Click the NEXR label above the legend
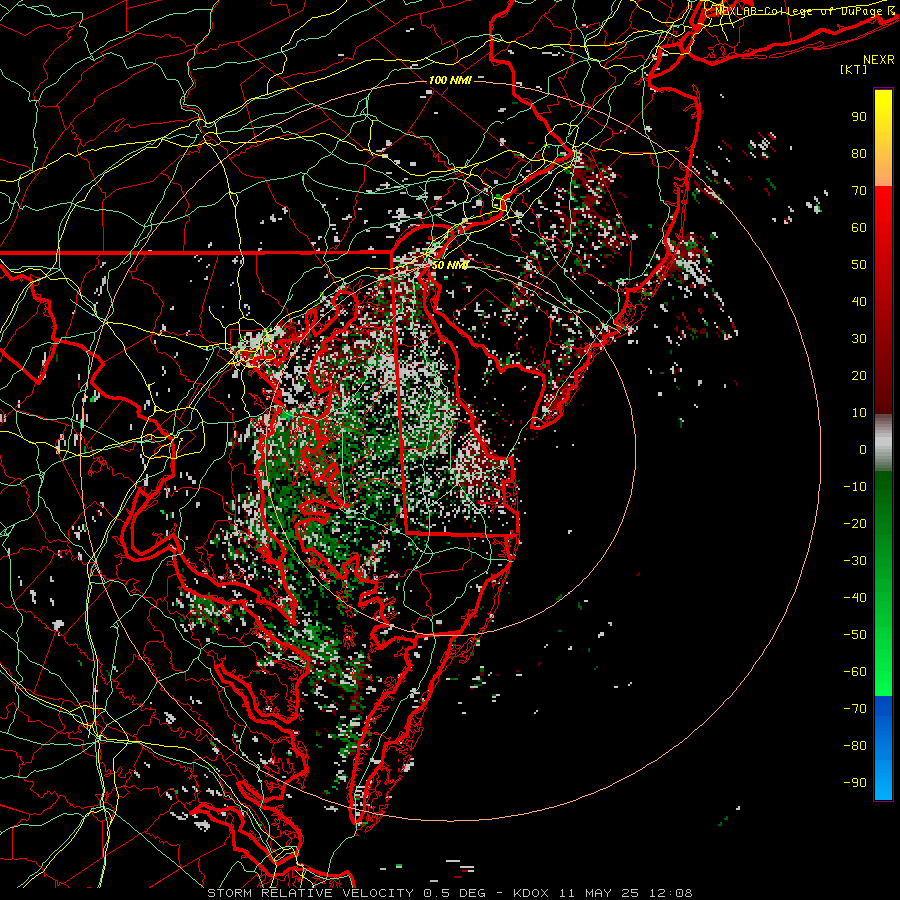The image size is (900, 900). [878, 60]
